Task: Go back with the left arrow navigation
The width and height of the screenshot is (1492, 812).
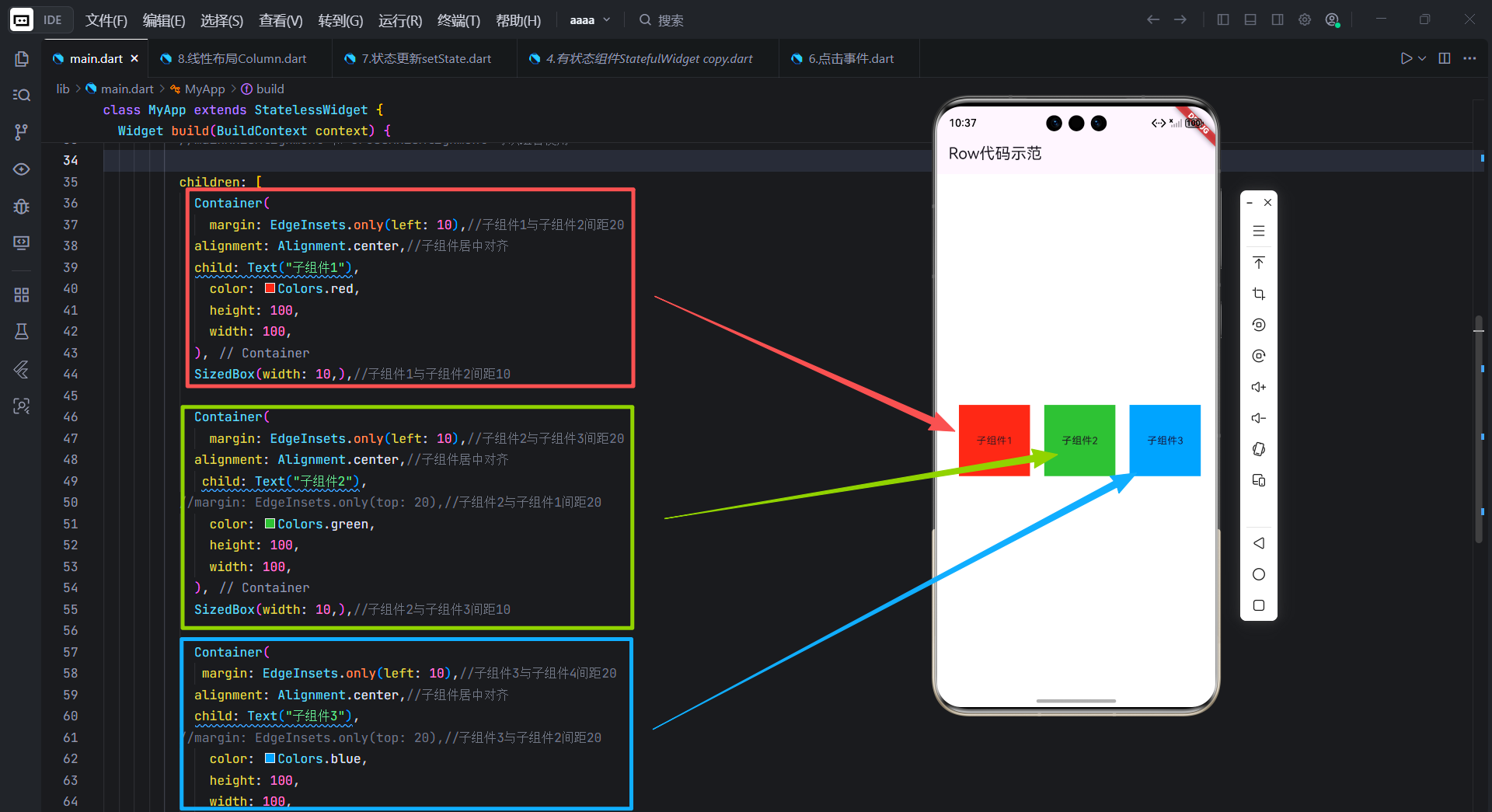Action: tap(1153, 19)
